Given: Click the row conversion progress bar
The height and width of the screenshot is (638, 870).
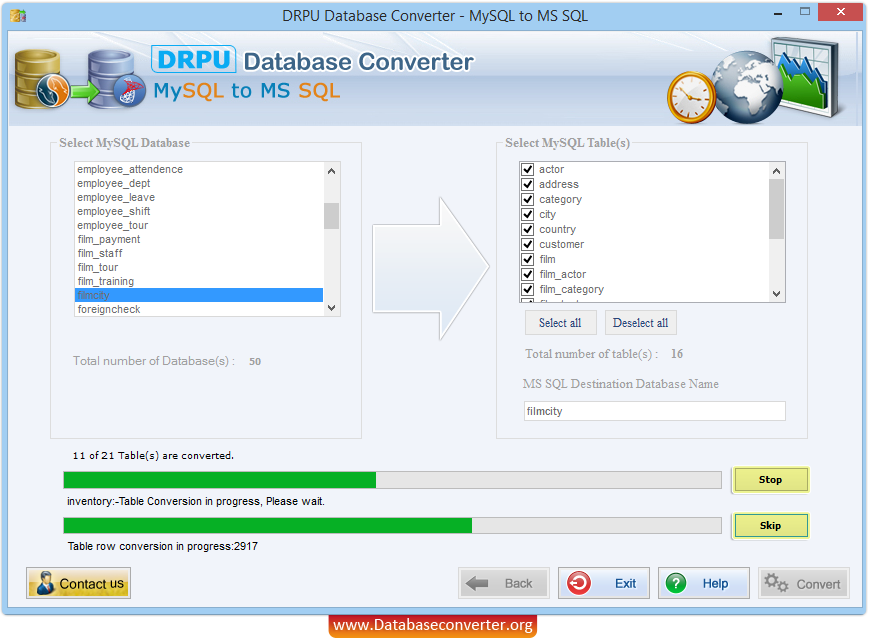Looking at the screenshot, I should (x=392, y=525).
